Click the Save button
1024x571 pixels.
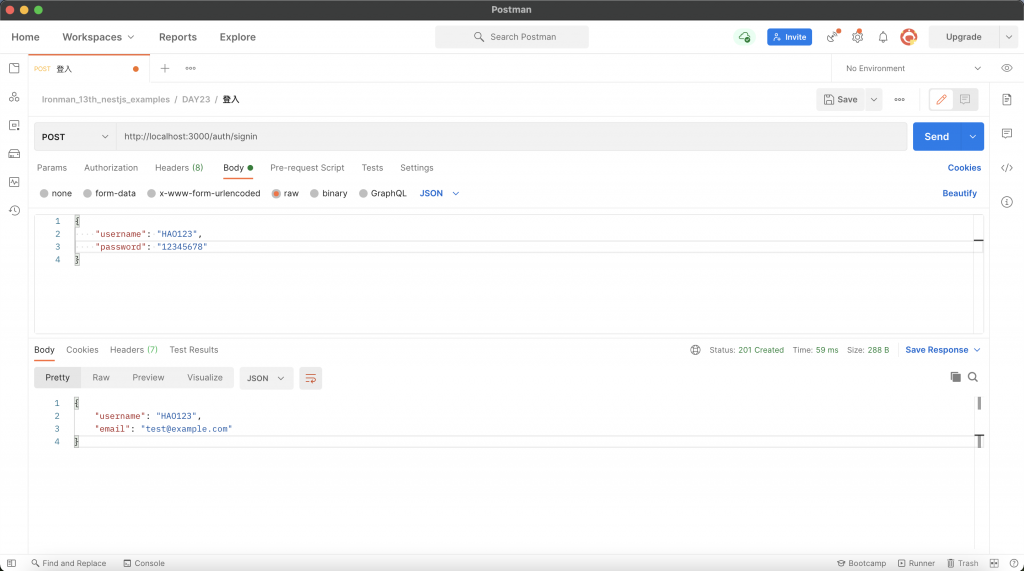tap(840, 99)
